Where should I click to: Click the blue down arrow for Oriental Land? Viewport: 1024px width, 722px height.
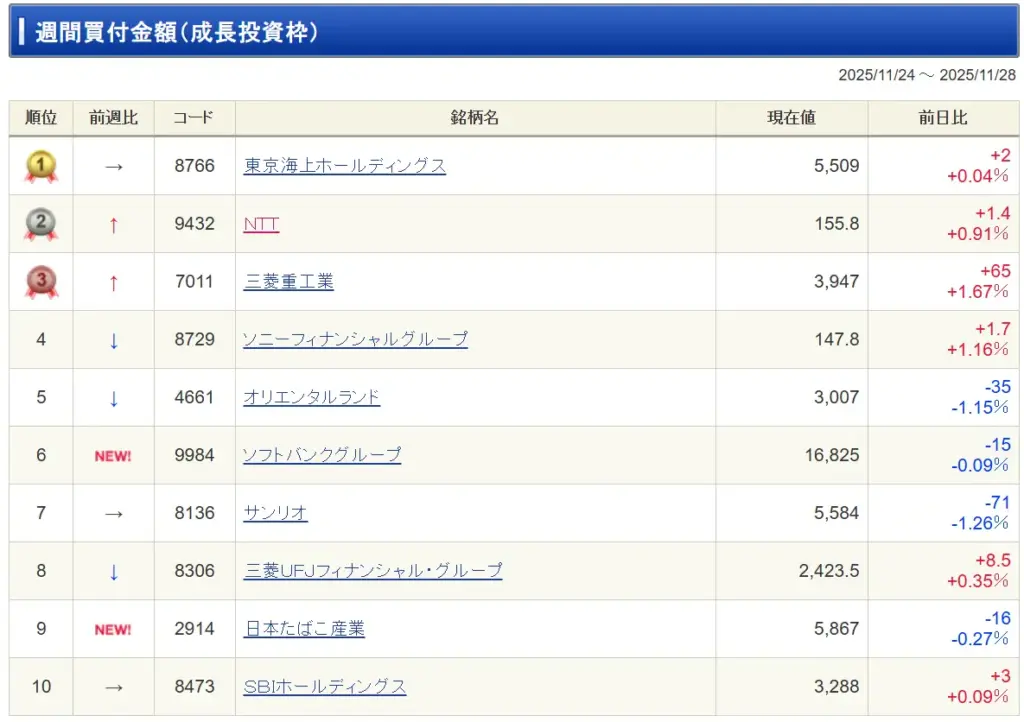(113, 398)
